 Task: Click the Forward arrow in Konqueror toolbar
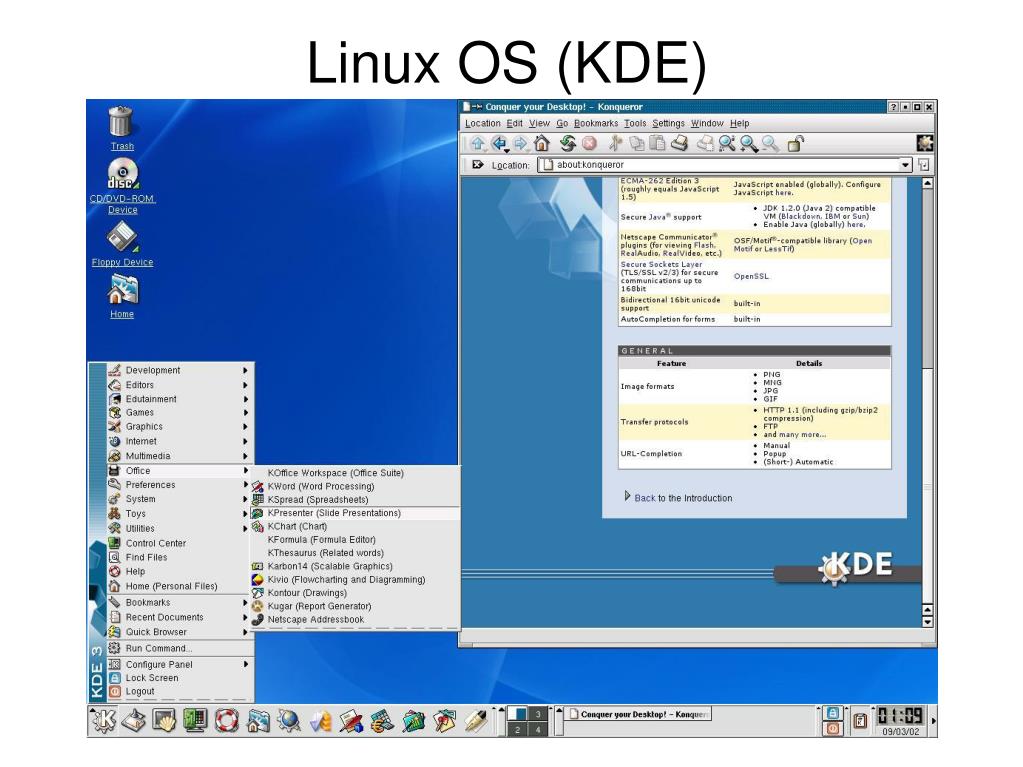tap(520, 143)
